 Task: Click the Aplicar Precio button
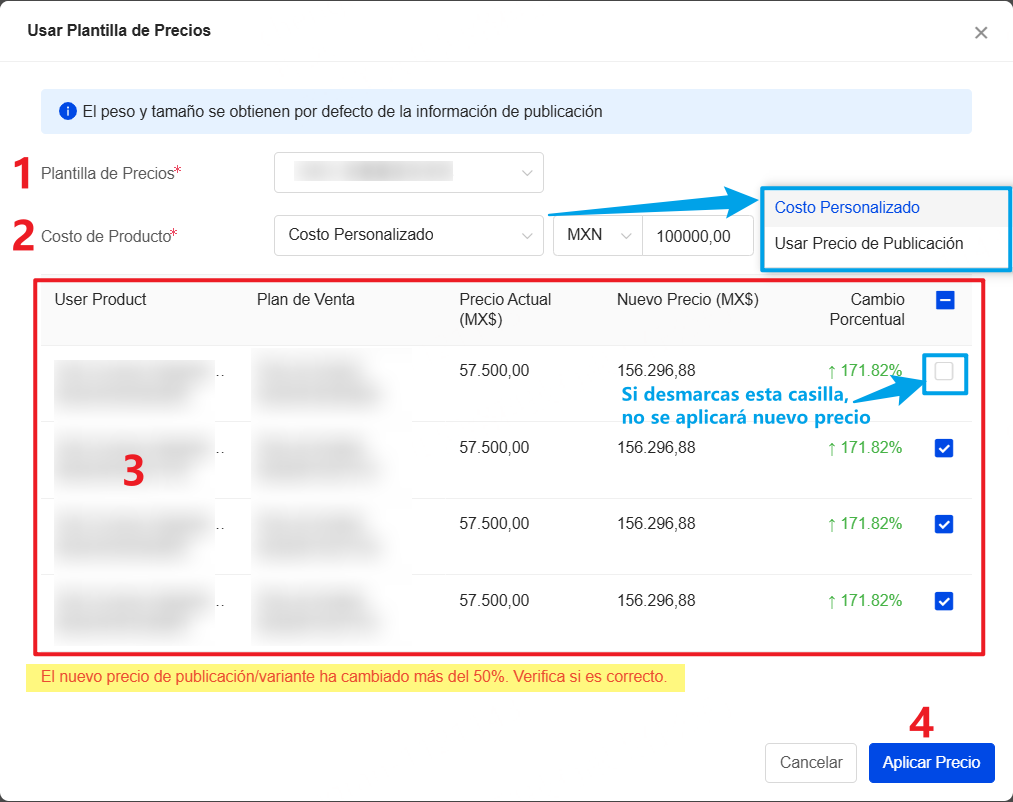(x=931, y=763)
